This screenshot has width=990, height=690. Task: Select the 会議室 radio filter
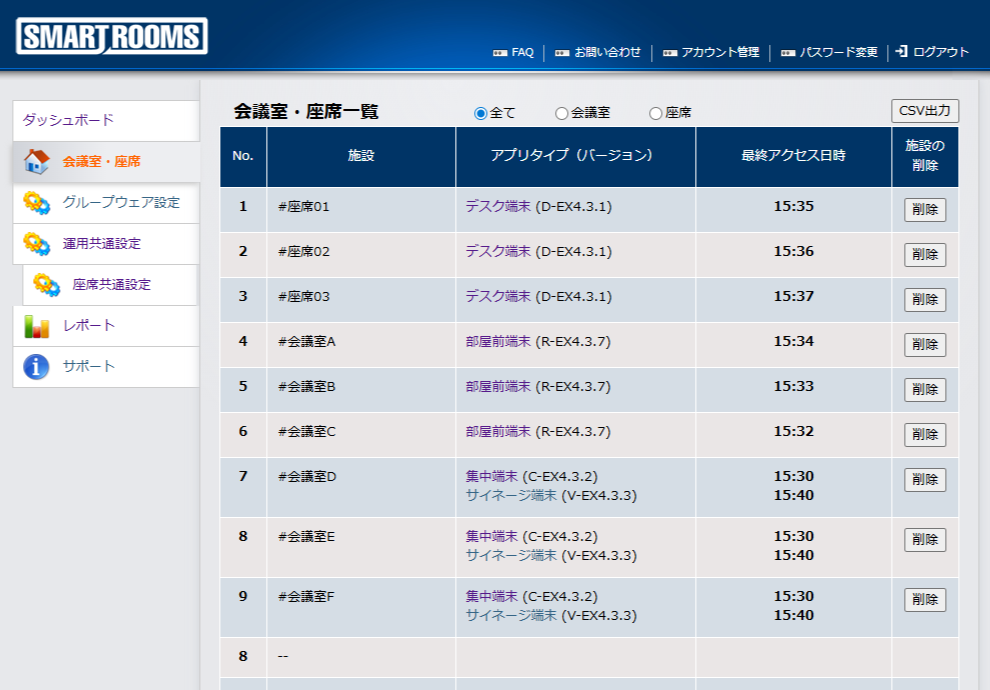(x=561, y=113)
